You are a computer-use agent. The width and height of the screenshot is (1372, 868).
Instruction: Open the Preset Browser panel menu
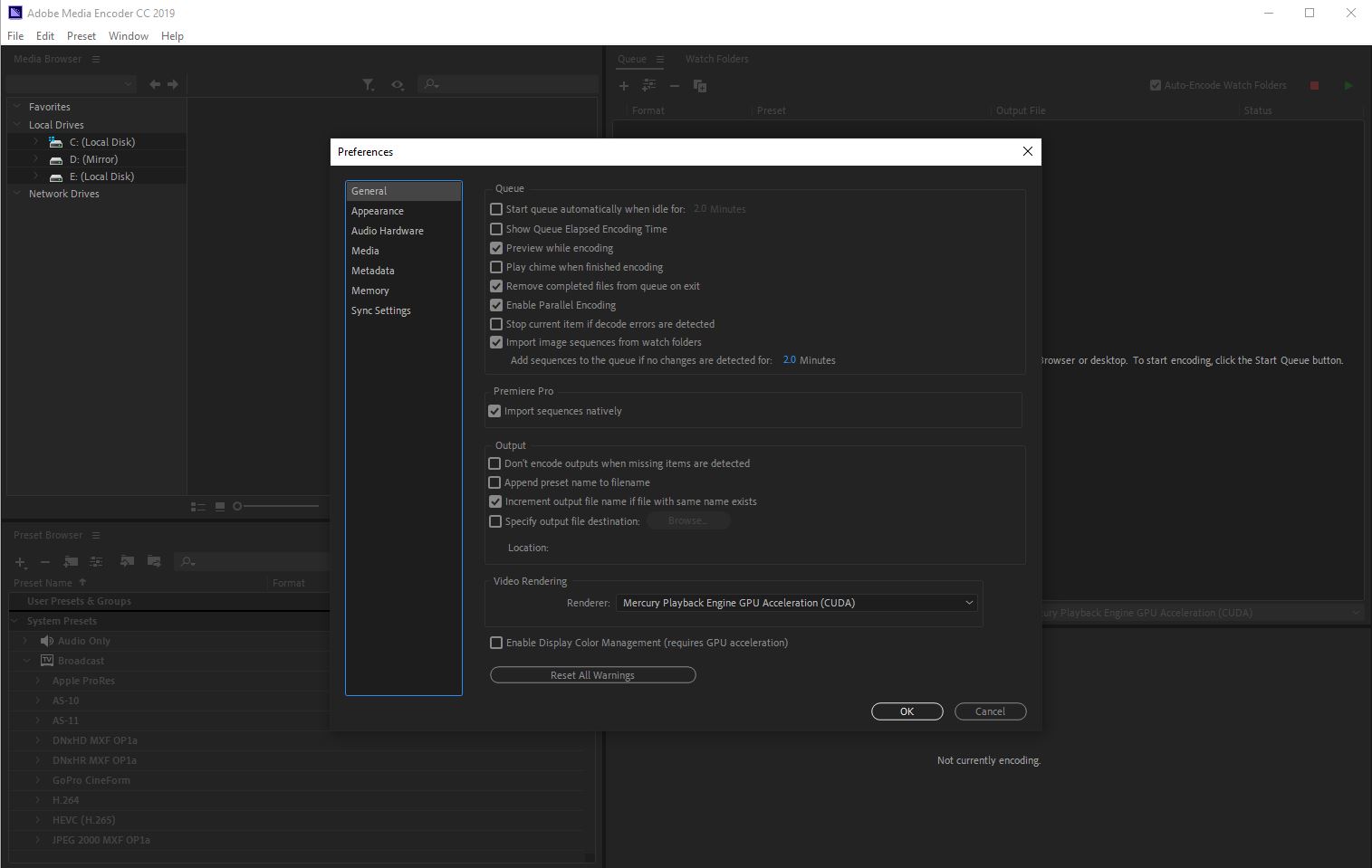(x=95, y=535)
